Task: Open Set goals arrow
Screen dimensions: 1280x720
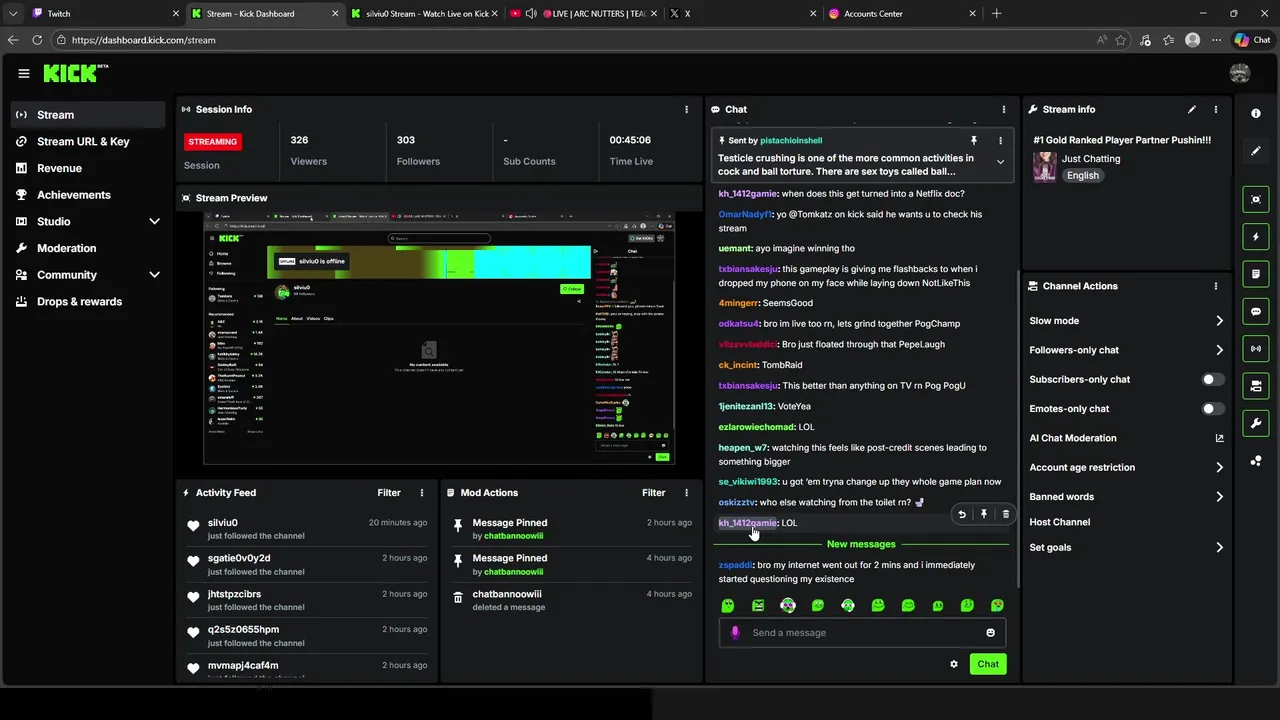Action: 1219,548
